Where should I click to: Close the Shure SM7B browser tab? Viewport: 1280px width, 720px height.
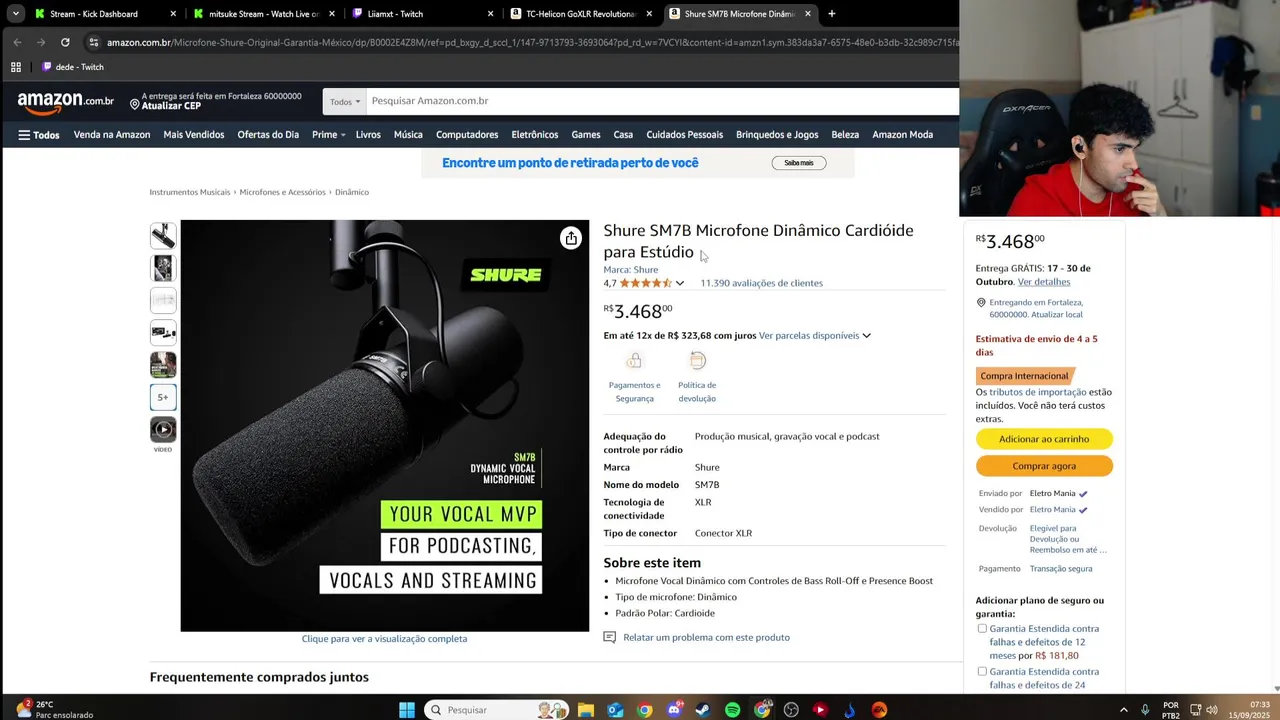coord(807,14)
